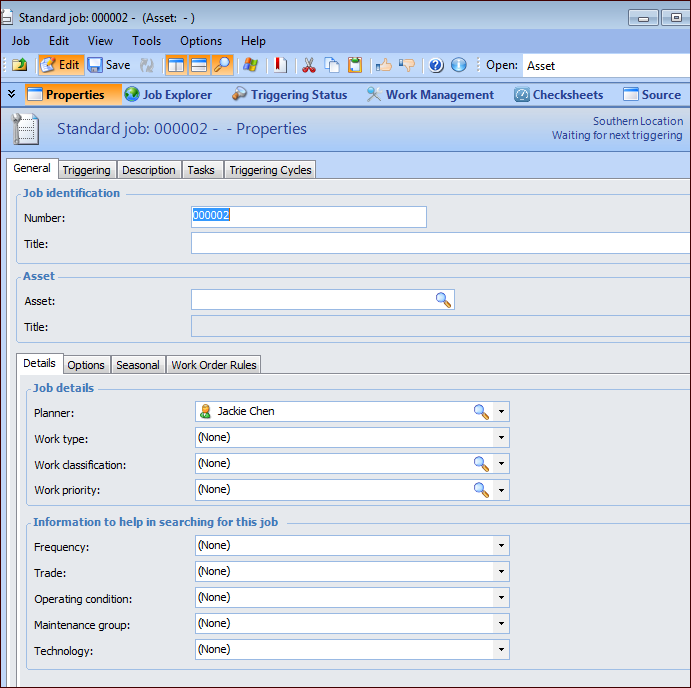Click the Copy icon in toolbar
691x688 pixels.
click(331, 65)
